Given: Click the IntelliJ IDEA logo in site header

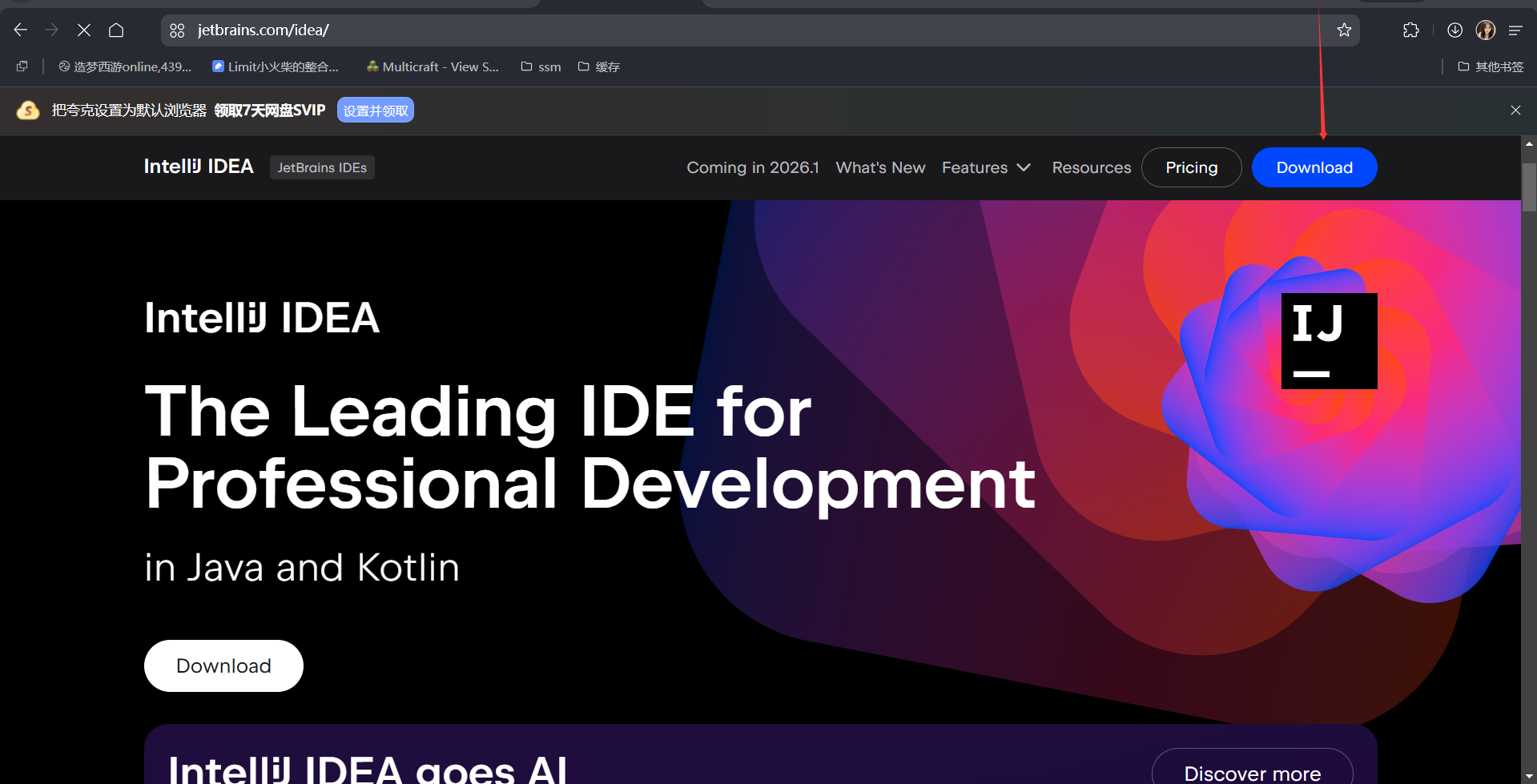Looking at the screenshot, I should 199,167.
